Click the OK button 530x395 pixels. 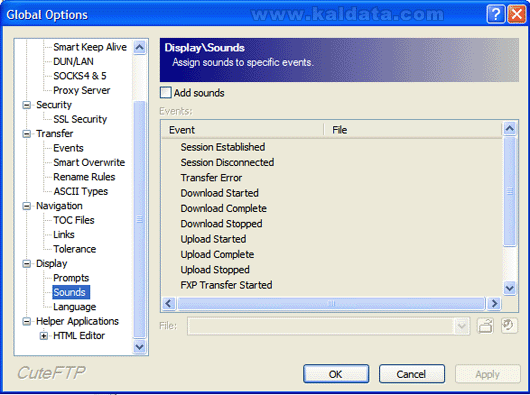[336, 374]
